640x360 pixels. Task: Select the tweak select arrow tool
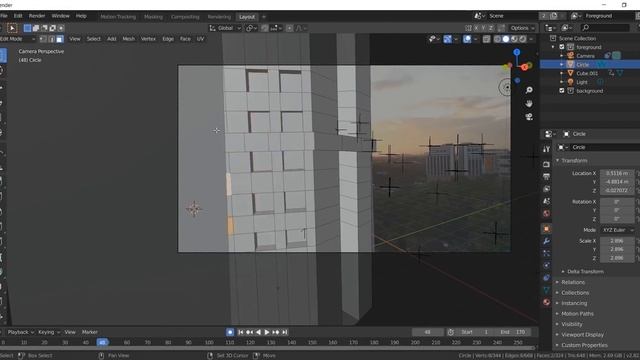[x=12, y=28]
